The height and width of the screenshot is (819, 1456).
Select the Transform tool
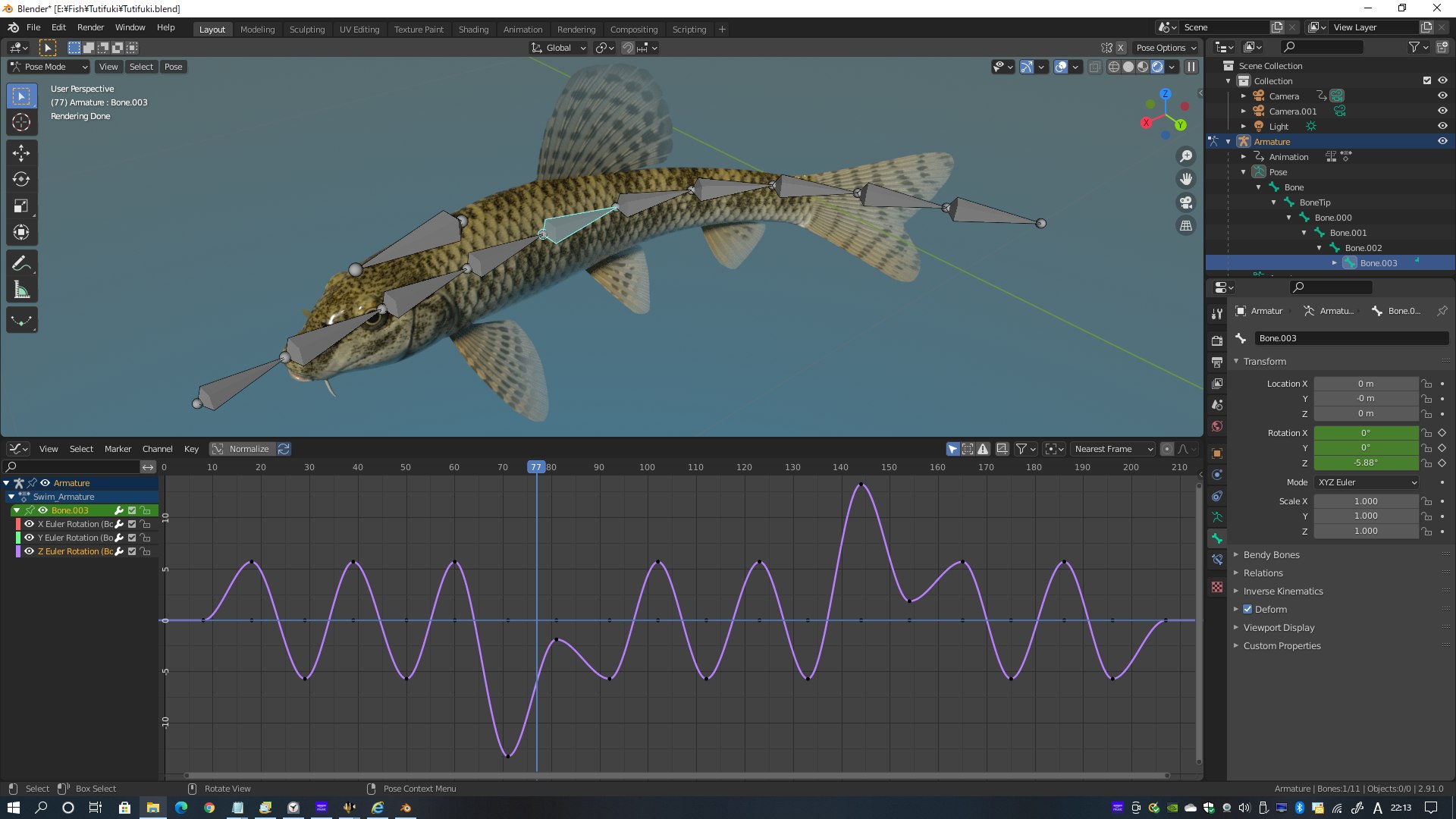point(21,233)
